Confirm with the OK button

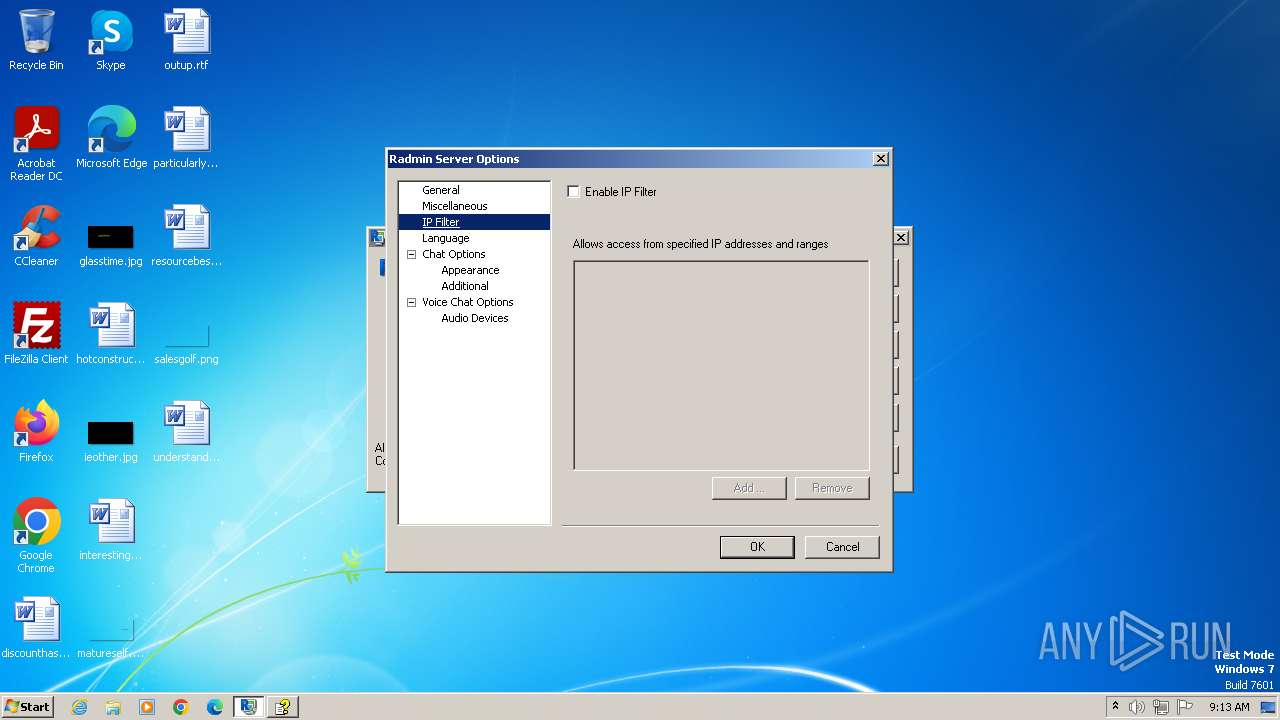tap(757, 547)
